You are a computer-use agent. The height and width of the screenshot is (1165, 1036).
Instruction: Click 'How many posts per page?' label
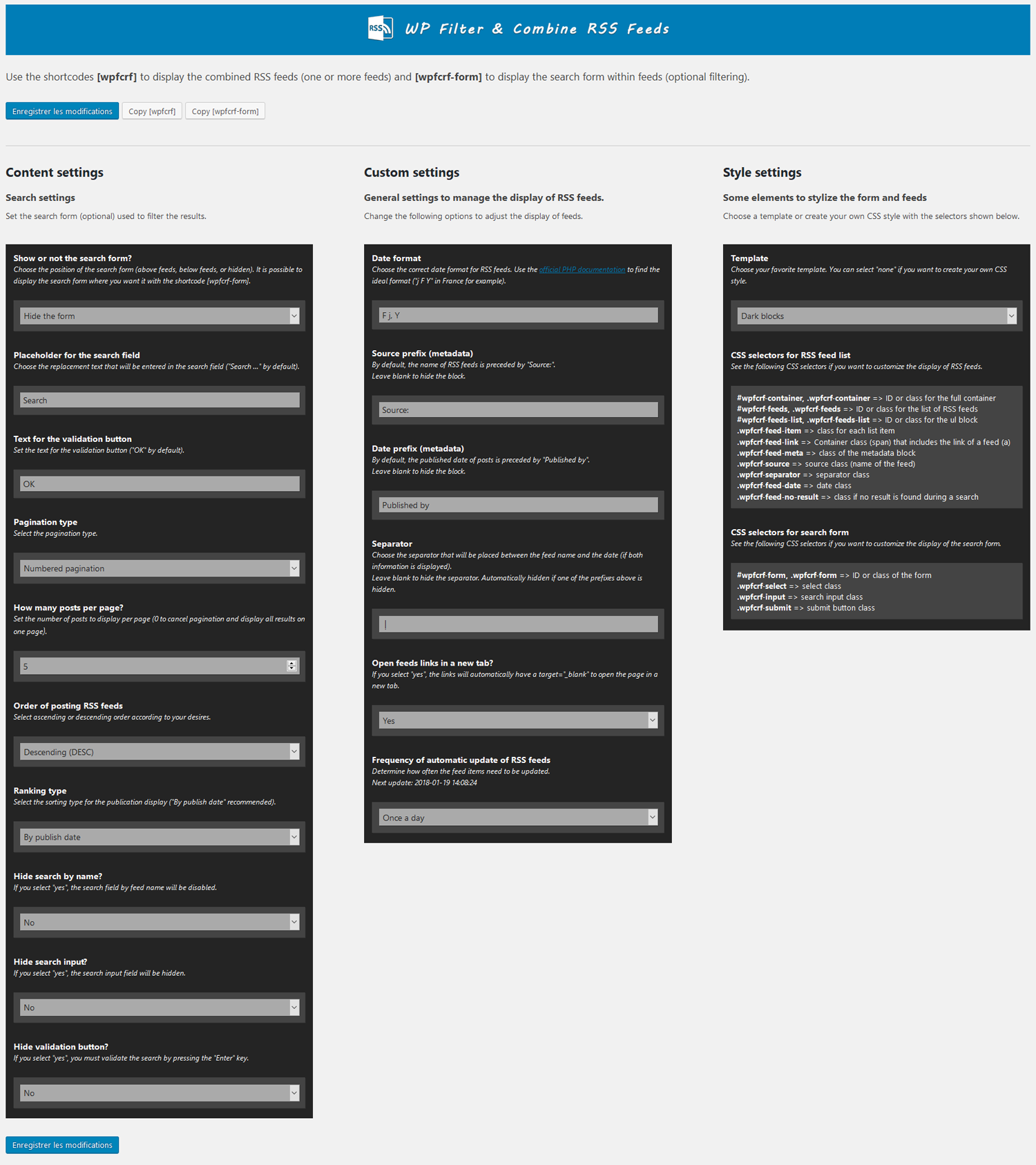[68, 608]
